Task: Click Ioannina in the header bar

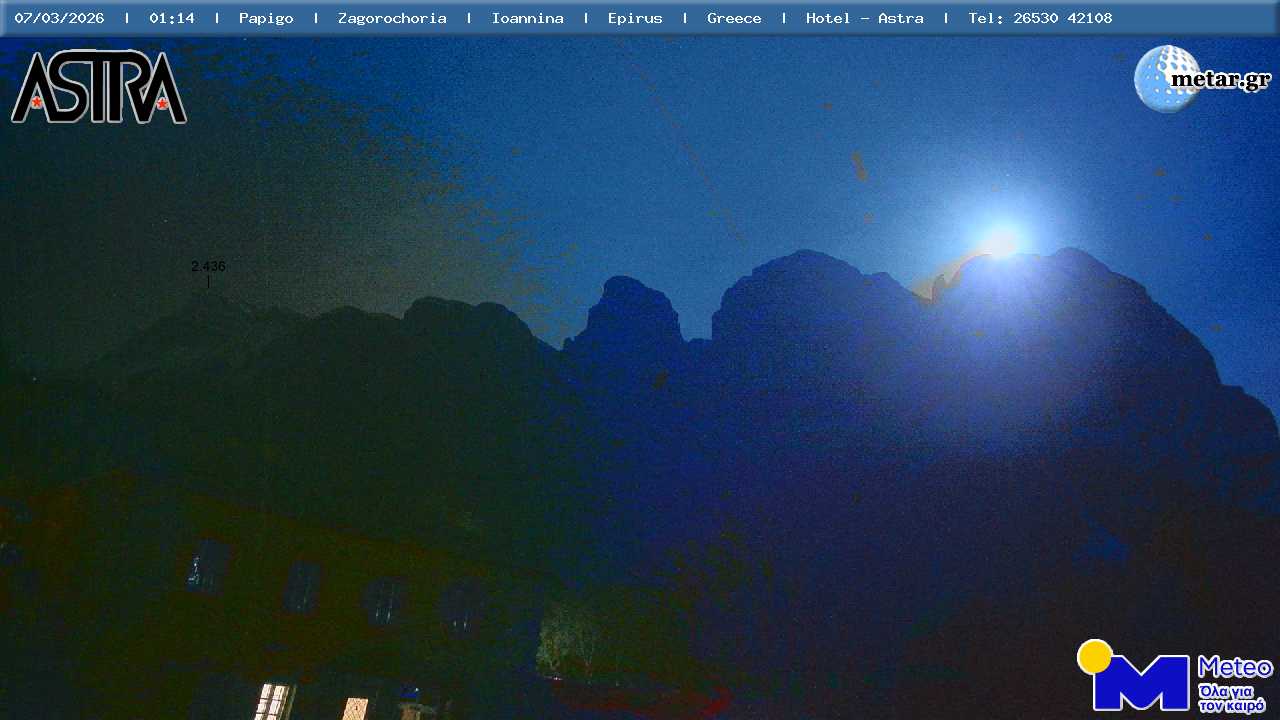Action: click(x=527, y=18)
